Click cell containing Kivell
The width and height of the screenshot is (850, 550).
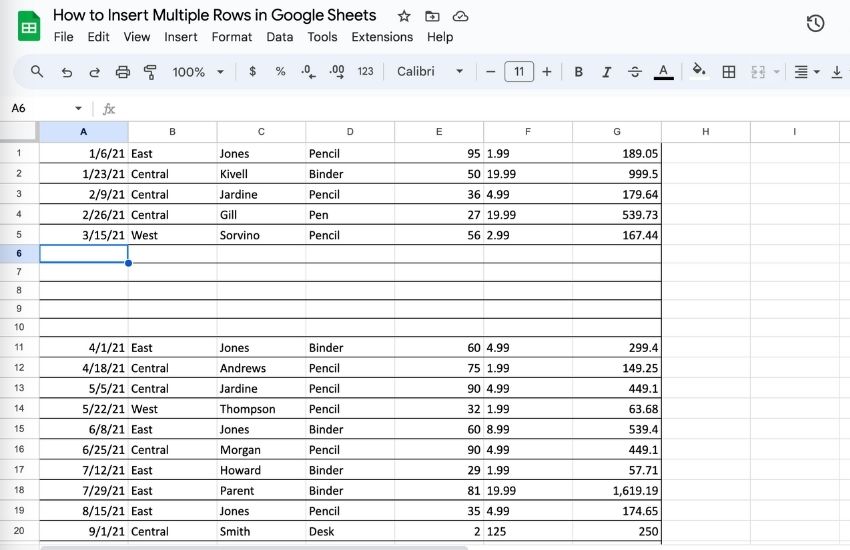pyautogui.click(x=261, y=174)
